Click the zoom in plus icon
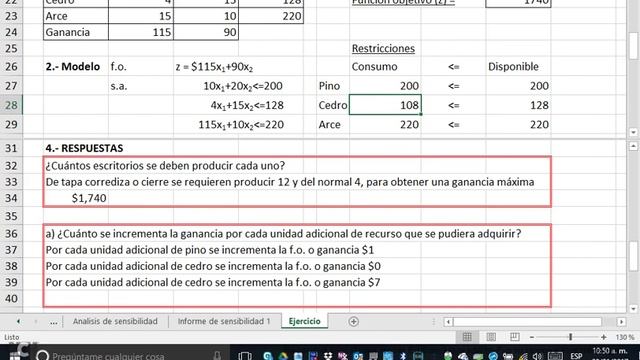Screen dimensions: 640x360 604,337
